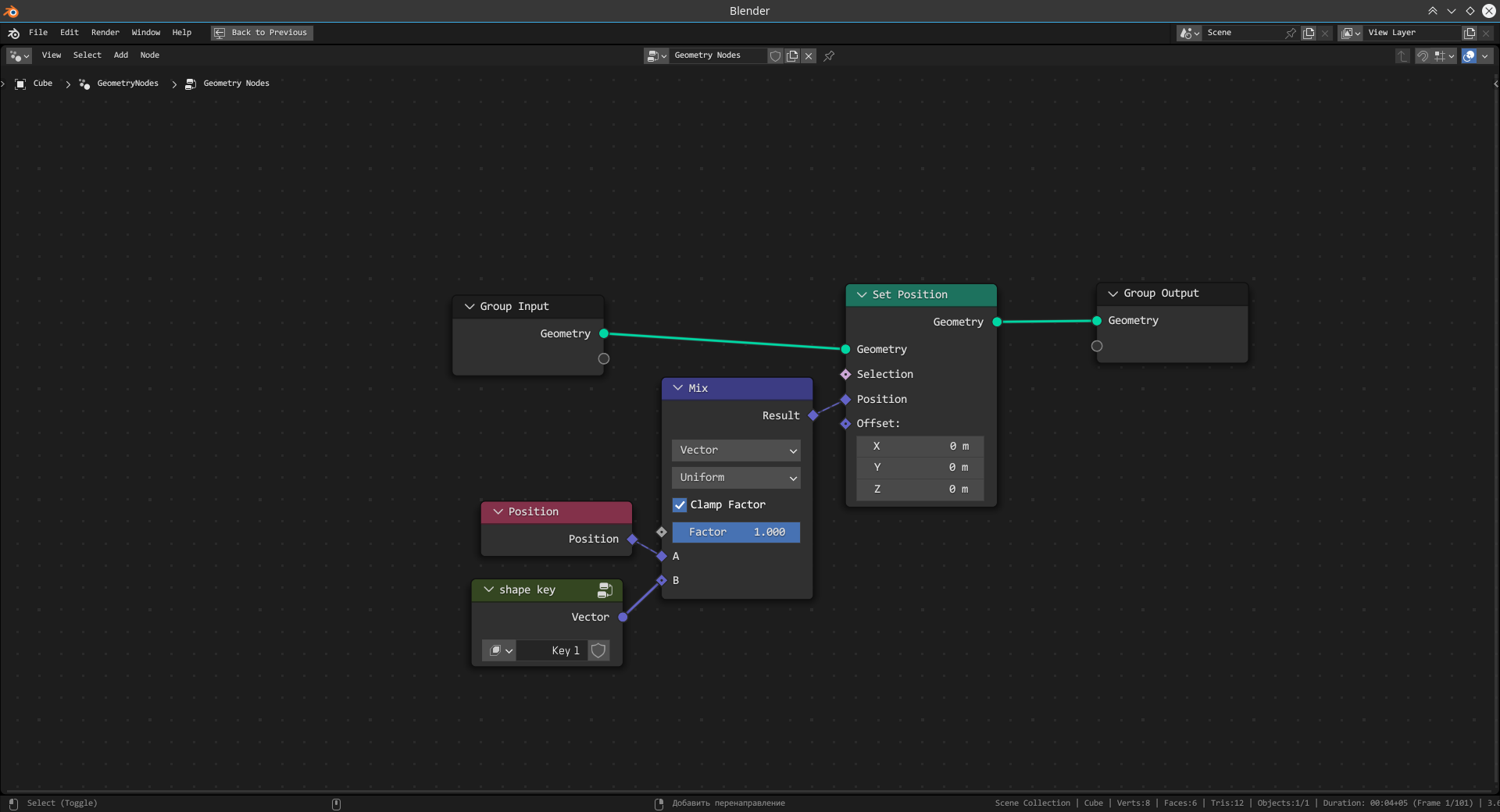
Task: Open the Node menu
Action: (x=150, y=55)
